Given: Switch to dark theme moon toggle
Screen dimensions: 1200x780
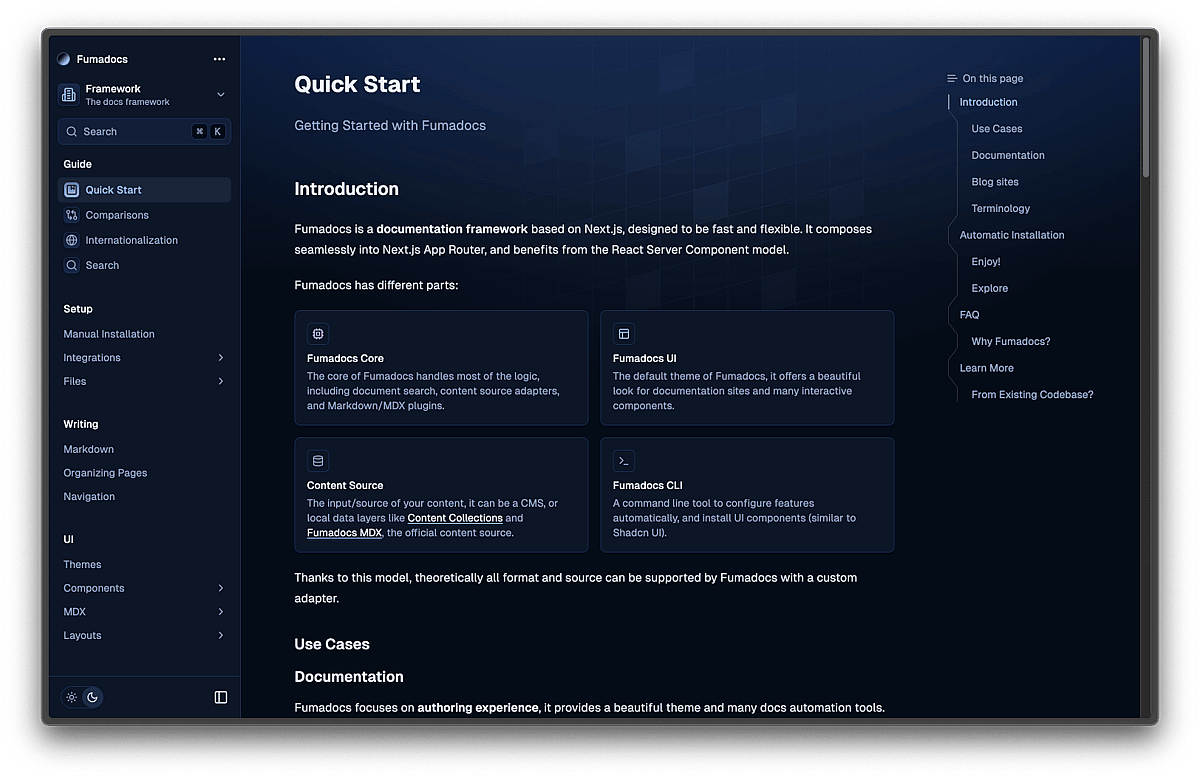Looking at the screenshot, I should [92, 697].
